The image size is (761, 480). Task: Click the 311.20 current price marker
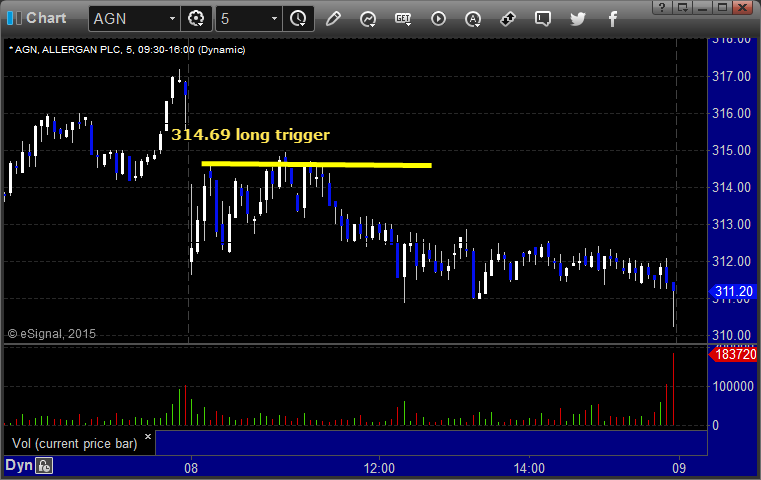tap(733, 292)
